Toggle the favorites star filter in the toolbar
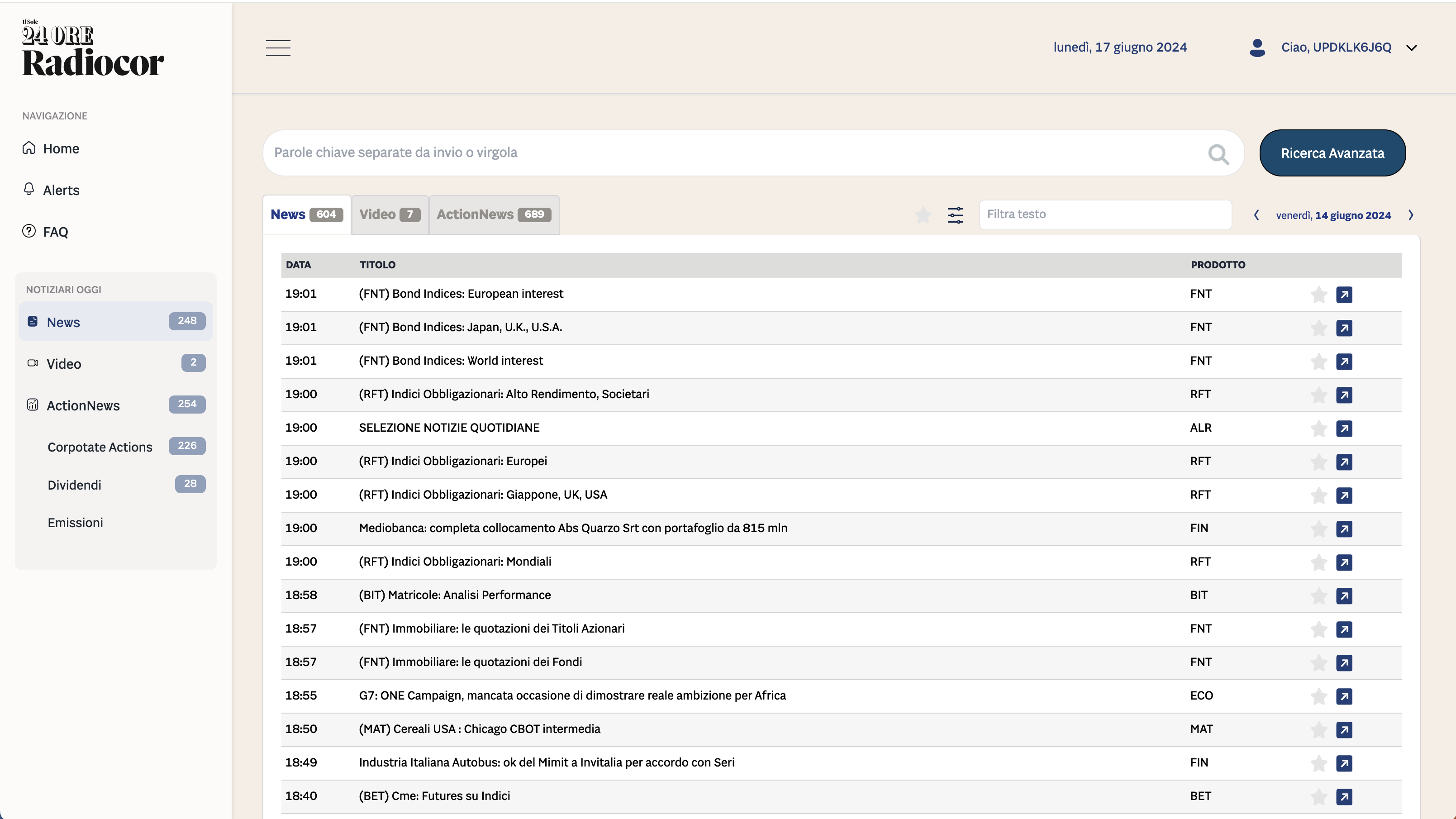This screenshot has width=1456, height=819. (x=923, y=215)
